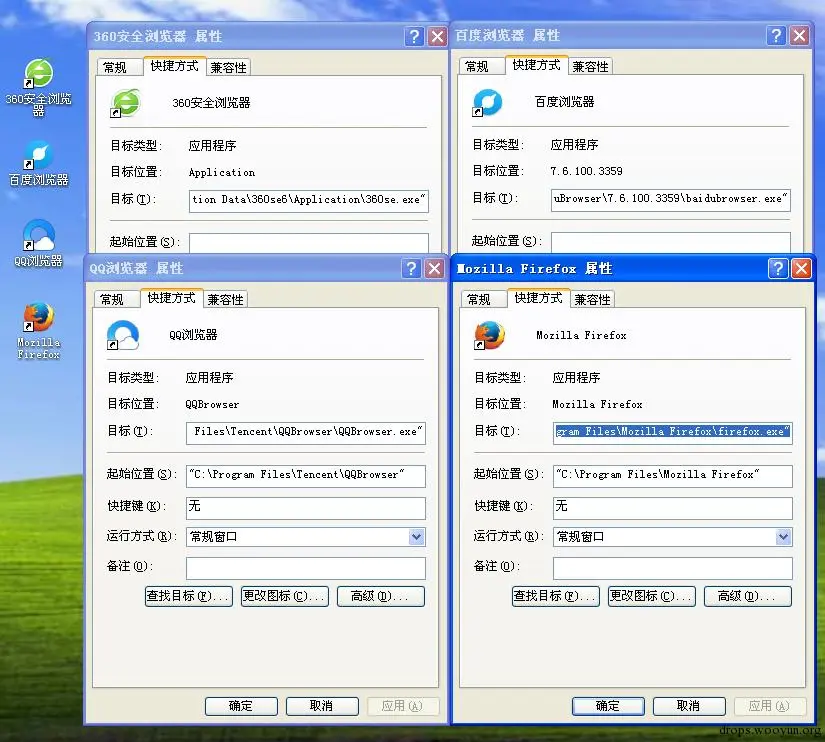Open the 百度浏览器 desktop shortcut icon
Image resolution: width=825 pixels, height=742 pixels.
point(38,156)
